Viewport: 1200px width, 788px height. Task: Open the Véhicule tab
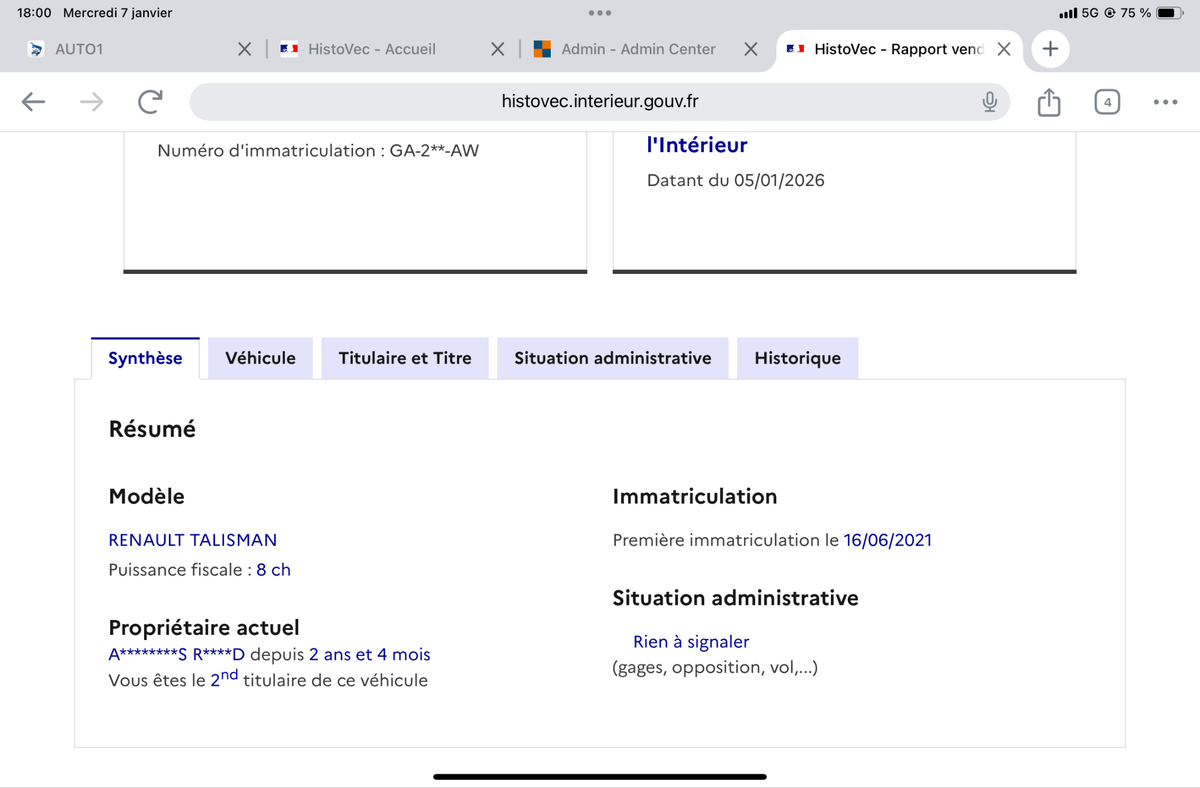(261, 358)
